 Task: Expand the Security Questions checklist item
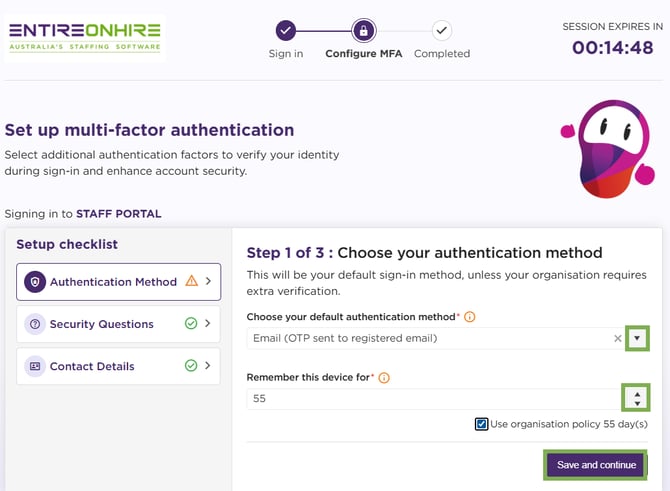coord(208,324)
